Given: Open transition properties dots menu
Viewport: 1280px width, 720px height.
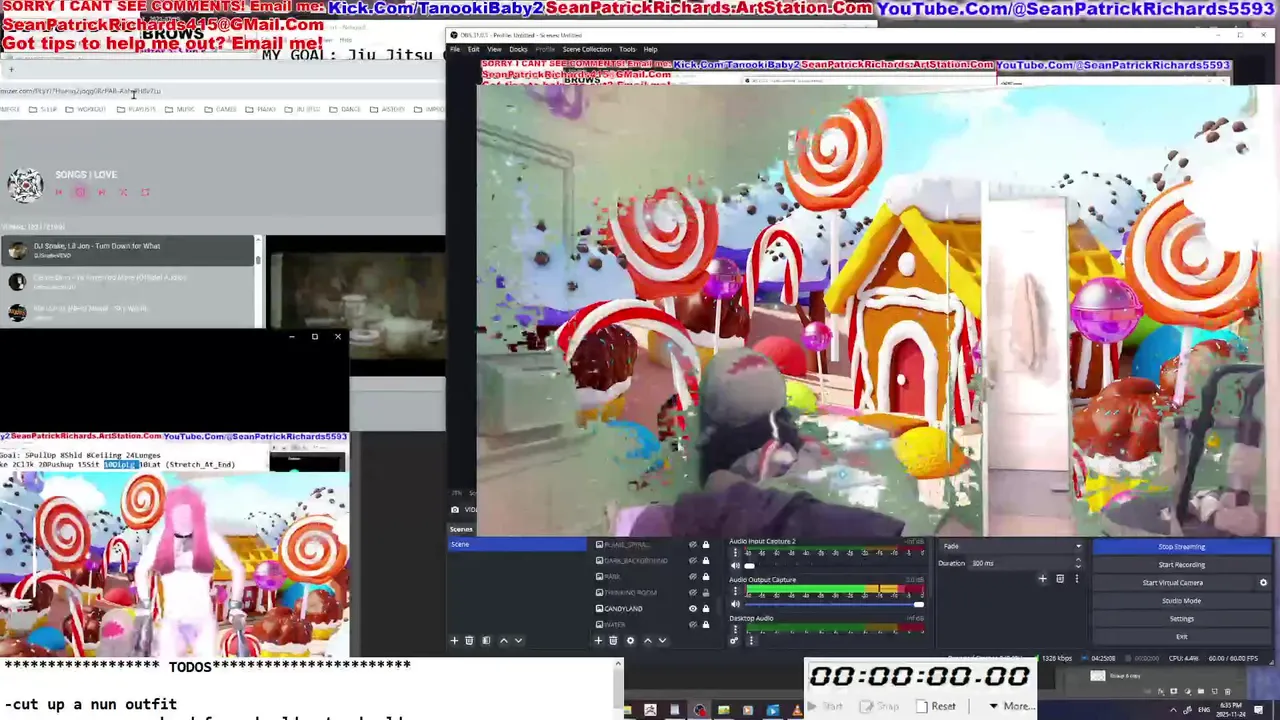Looking at the screenshot, I should coord(1077,578).
